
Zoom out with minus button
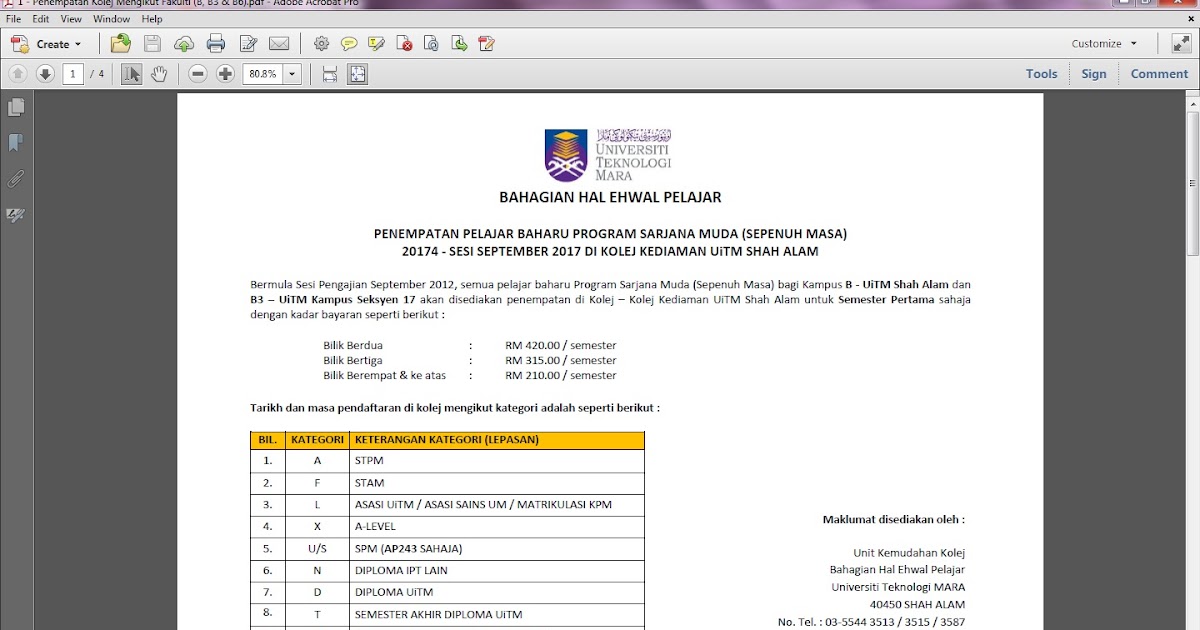(x=198, y=74)
